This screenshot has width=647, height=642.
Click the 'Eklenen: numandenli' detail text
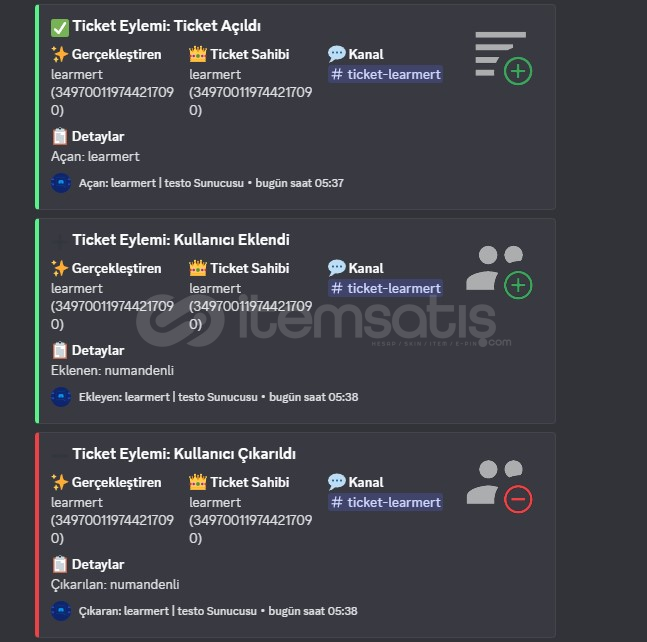(x=112, y=371)
